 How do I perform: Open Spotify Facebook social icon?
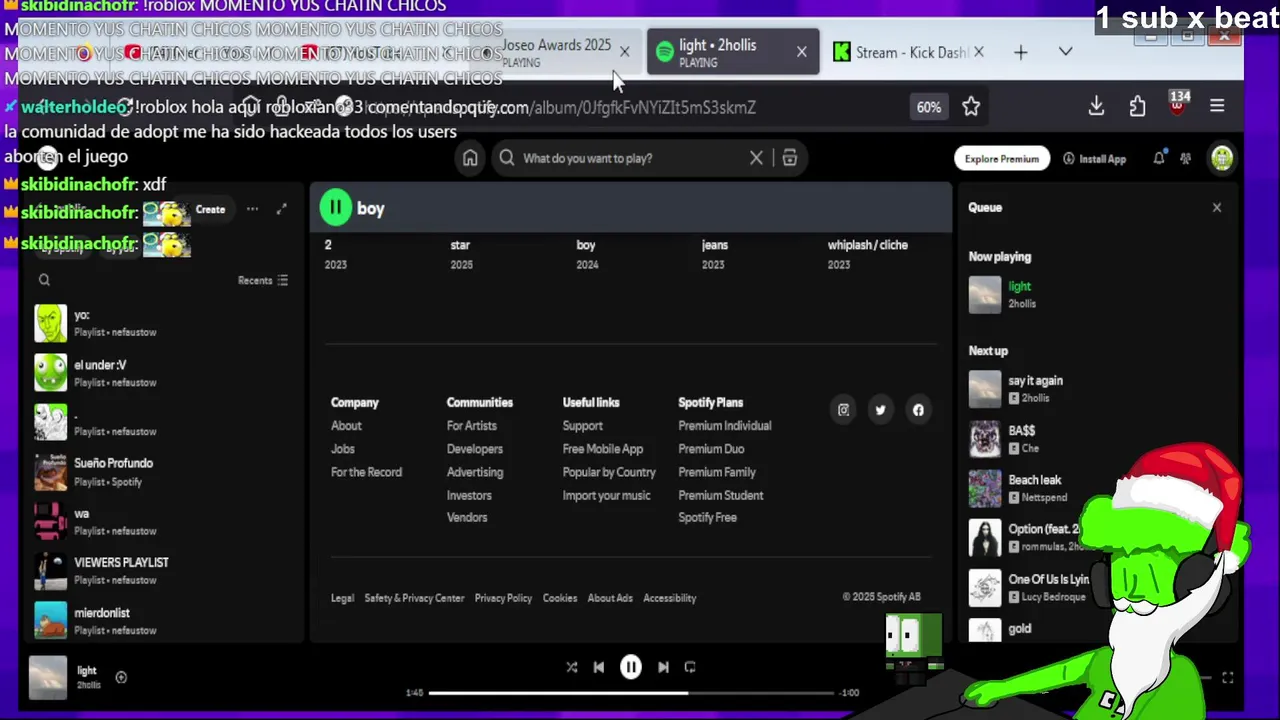pyautogui.click(x=918, y=410)
